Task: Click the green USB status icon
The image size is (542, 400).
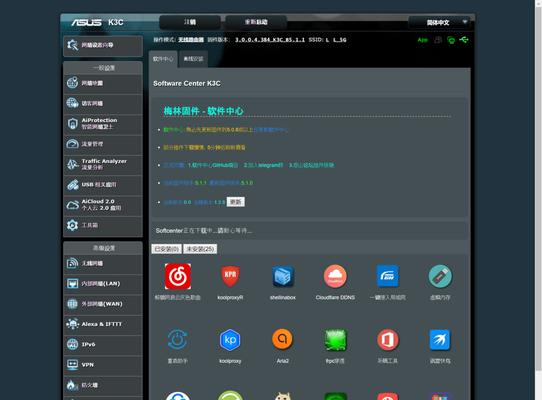Action: (464, 40)
